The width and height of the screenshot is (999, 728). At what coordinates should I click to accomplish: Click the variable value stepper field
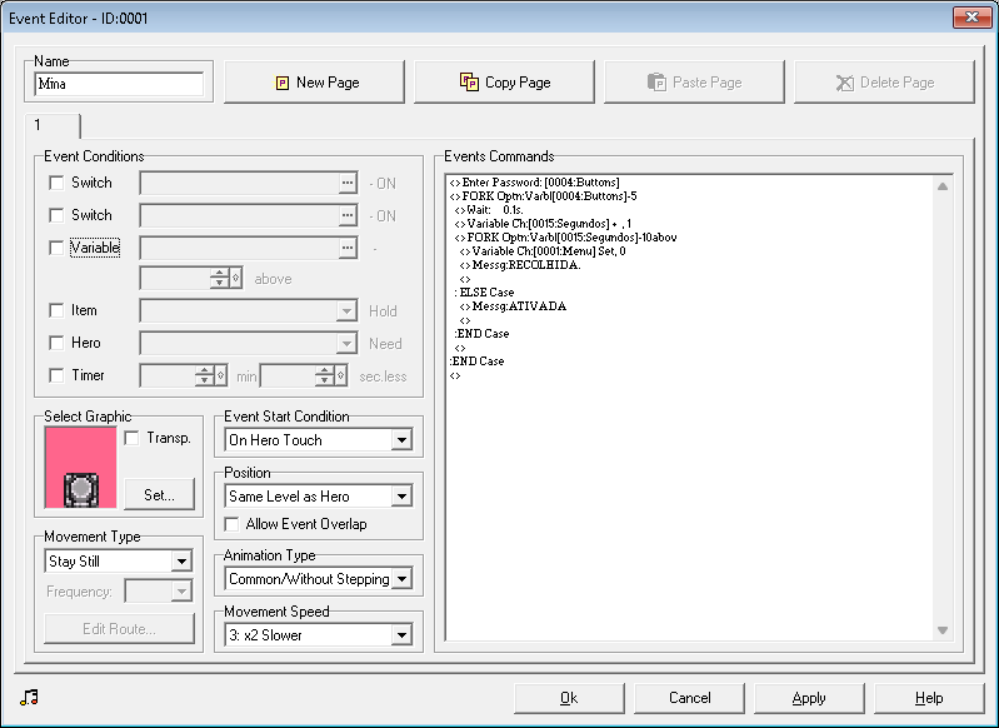pyautogui.click(x=190, y=278)
